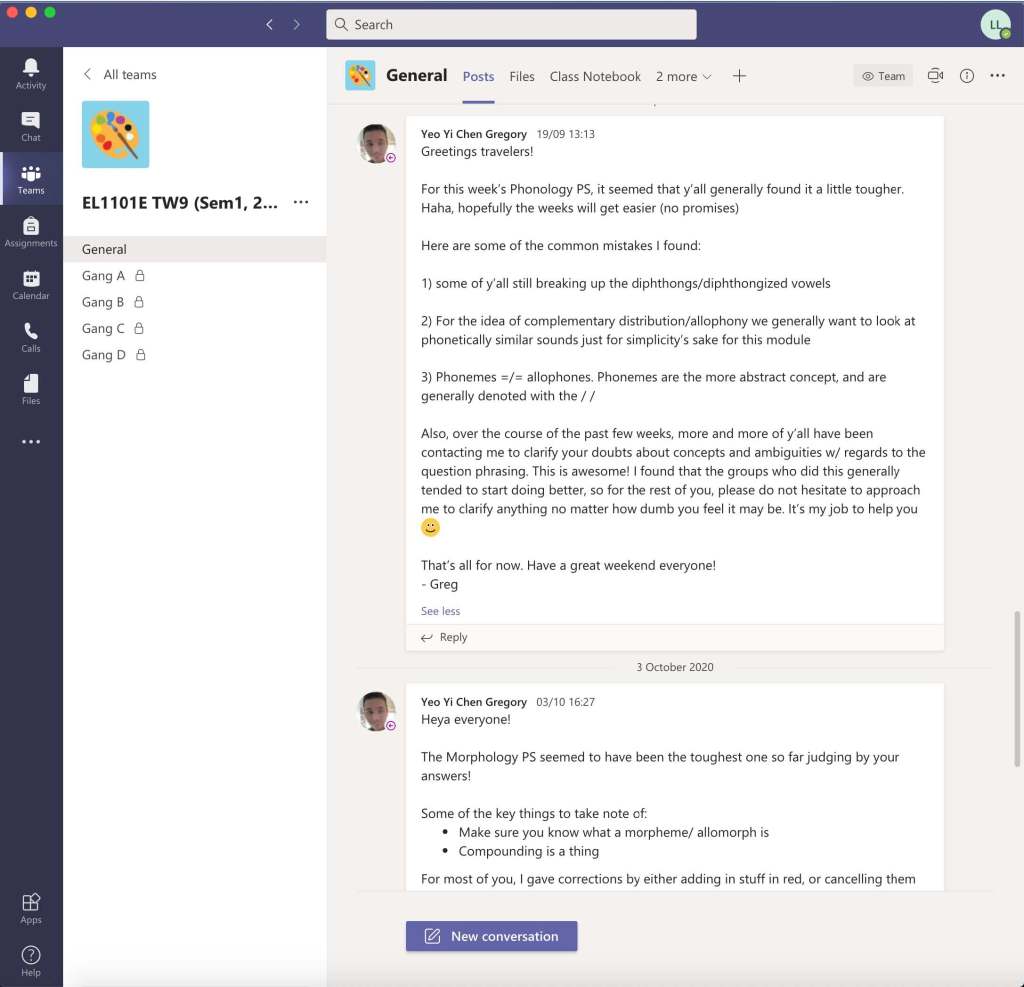
Task: Start a meeting with the camera icon
Action: coord(934,75)
